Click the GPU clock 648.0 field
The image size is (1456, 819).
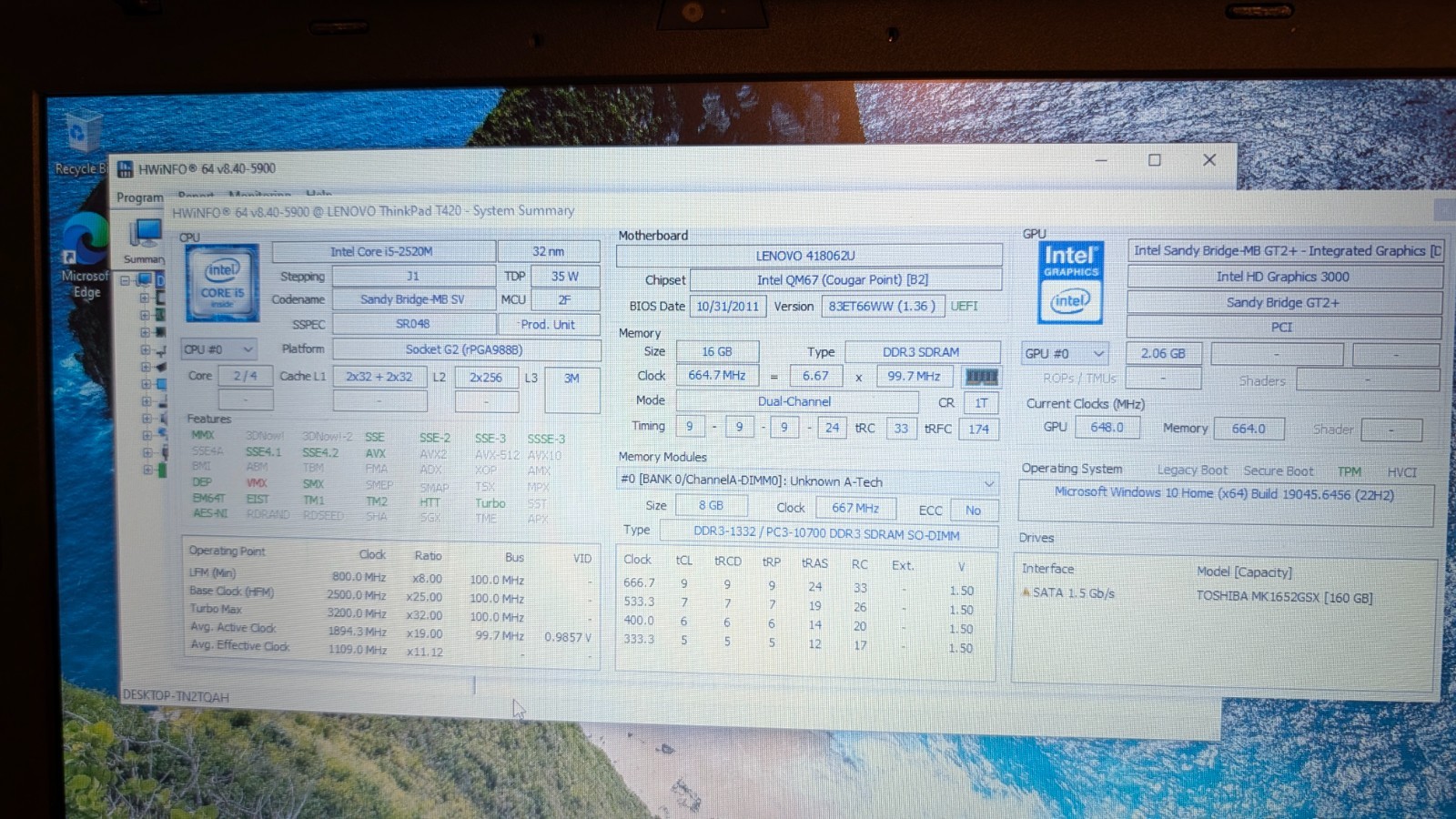click(1107, 427)
